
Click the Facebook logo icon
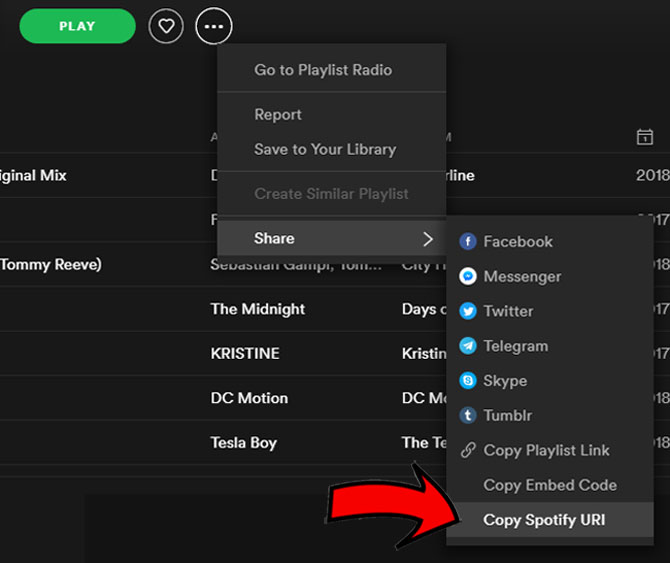pyautogui.click(x=468, y=241)
